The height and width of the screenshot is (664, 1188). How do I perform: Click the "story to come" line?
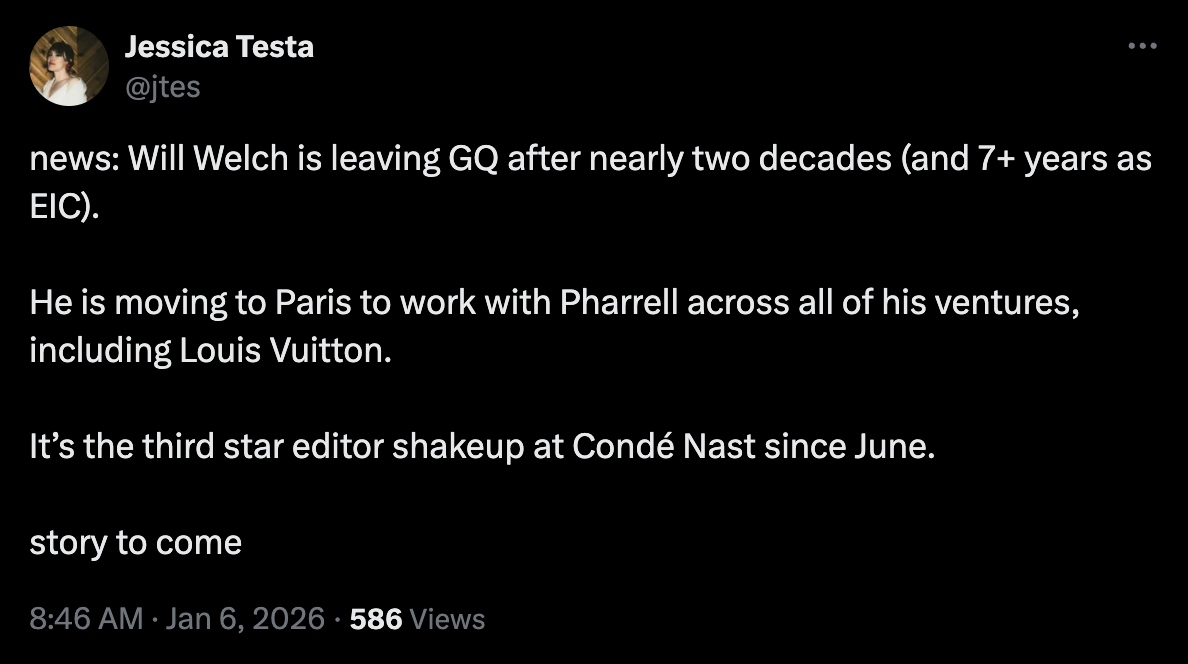coord(135,543)
